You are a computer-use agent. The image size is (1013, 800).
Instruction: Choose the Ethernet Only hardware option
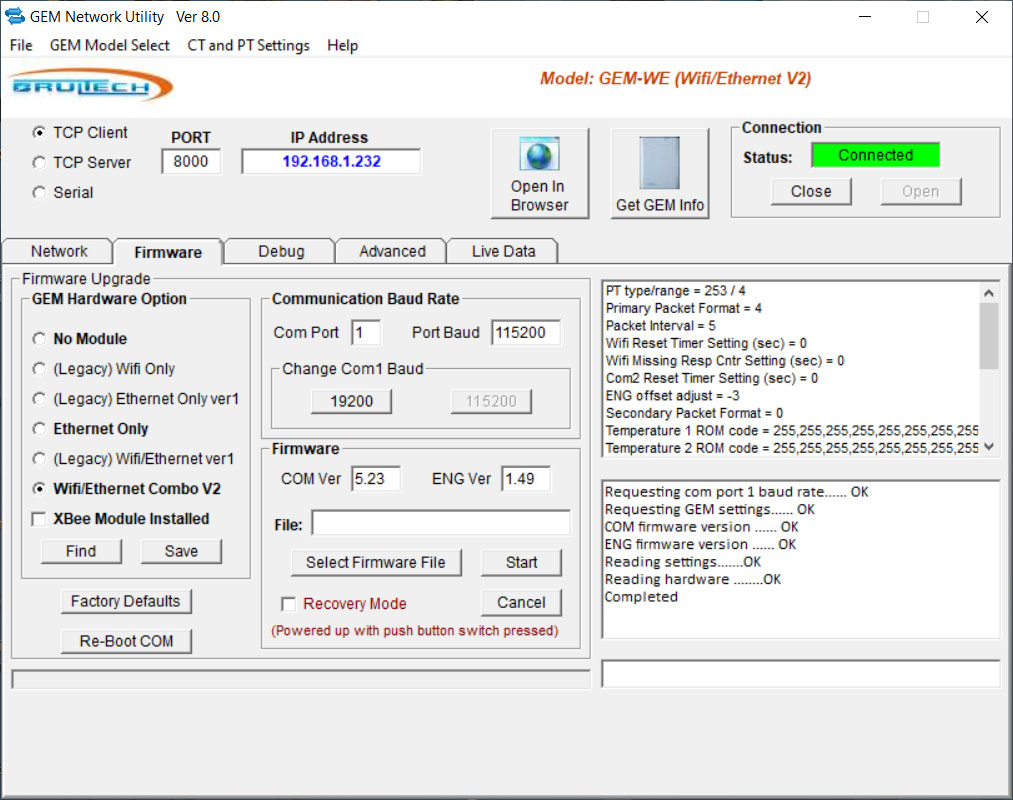[39, 428]
